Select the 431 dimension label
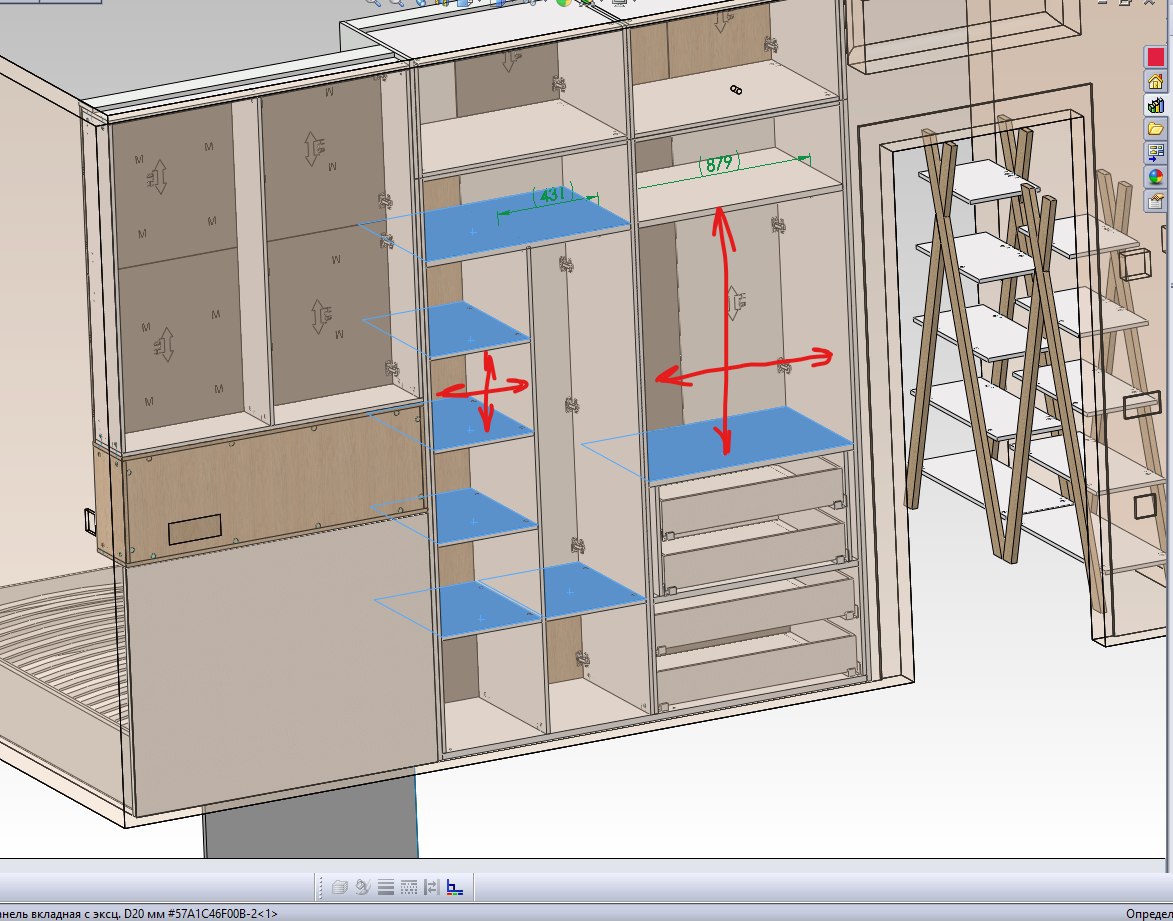Viewport: 1173px width, 921px height. click(x=552, y=195)
